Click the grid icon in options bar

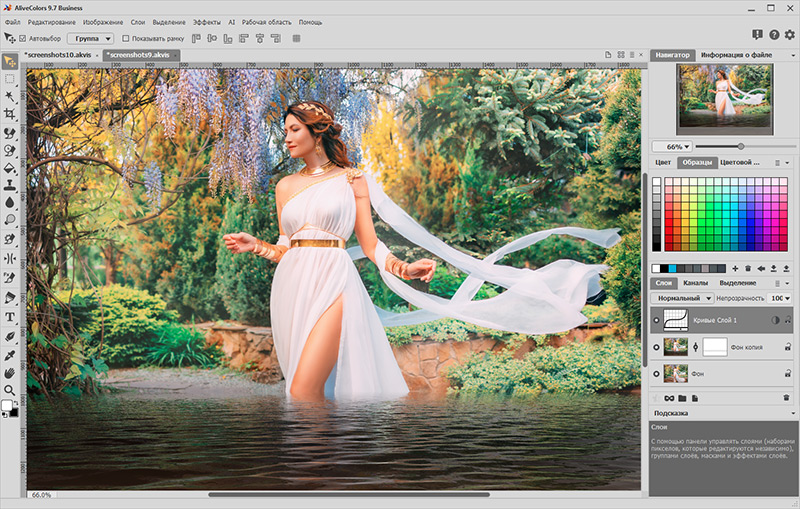click(296, 38)
